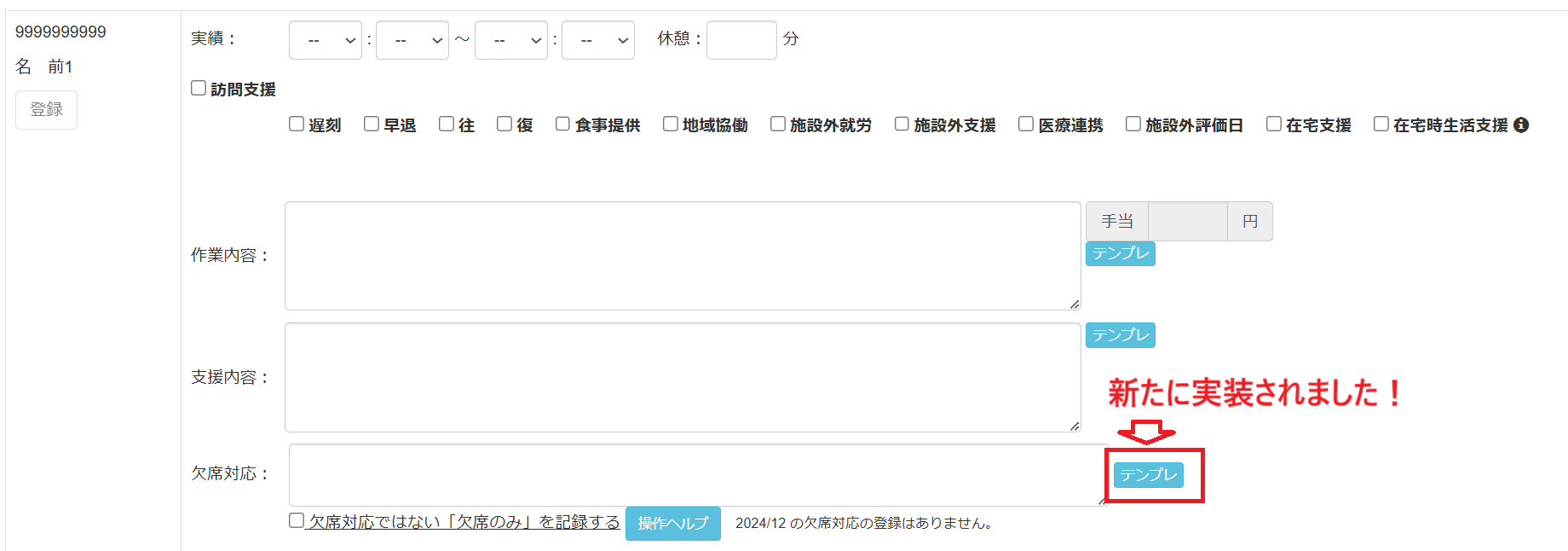Click into the 休憩 minutes input field
This screenshot has height=551, width=1568.
[x=741, y=40]
